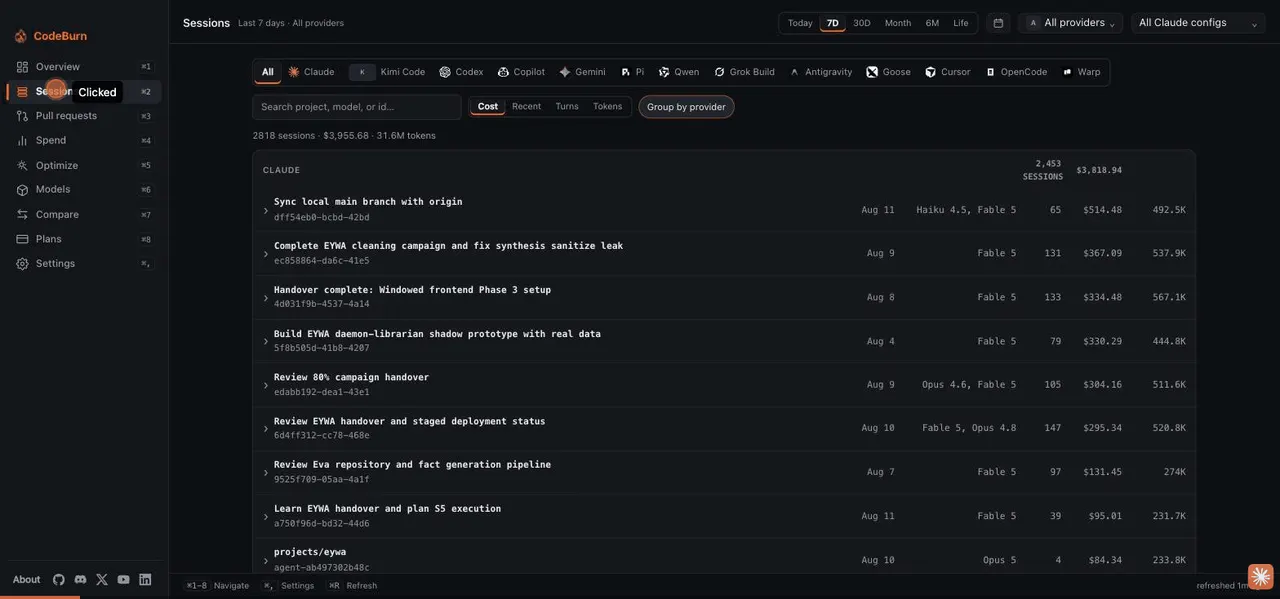Image resolution: width=1280 pixels, height=599 pixels.
Task: Open the All Claude configs dropdown
Action: 1198,23
